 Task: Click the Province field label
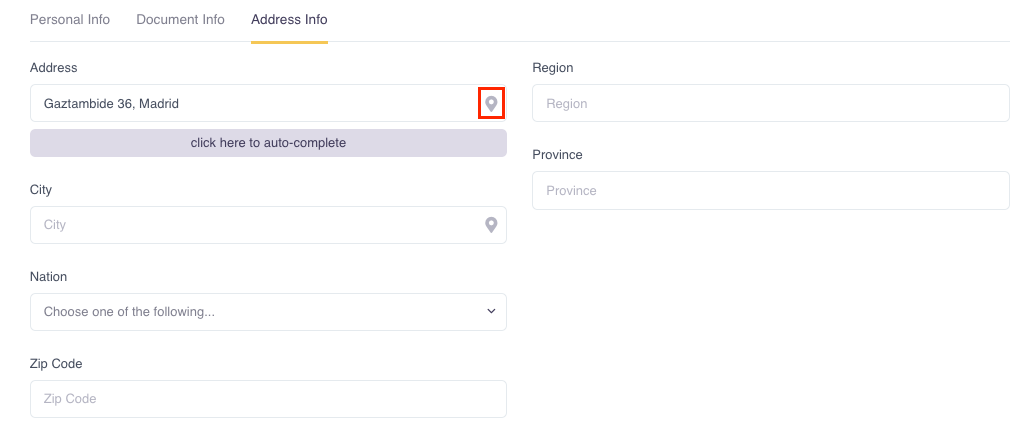pos(557,155)
